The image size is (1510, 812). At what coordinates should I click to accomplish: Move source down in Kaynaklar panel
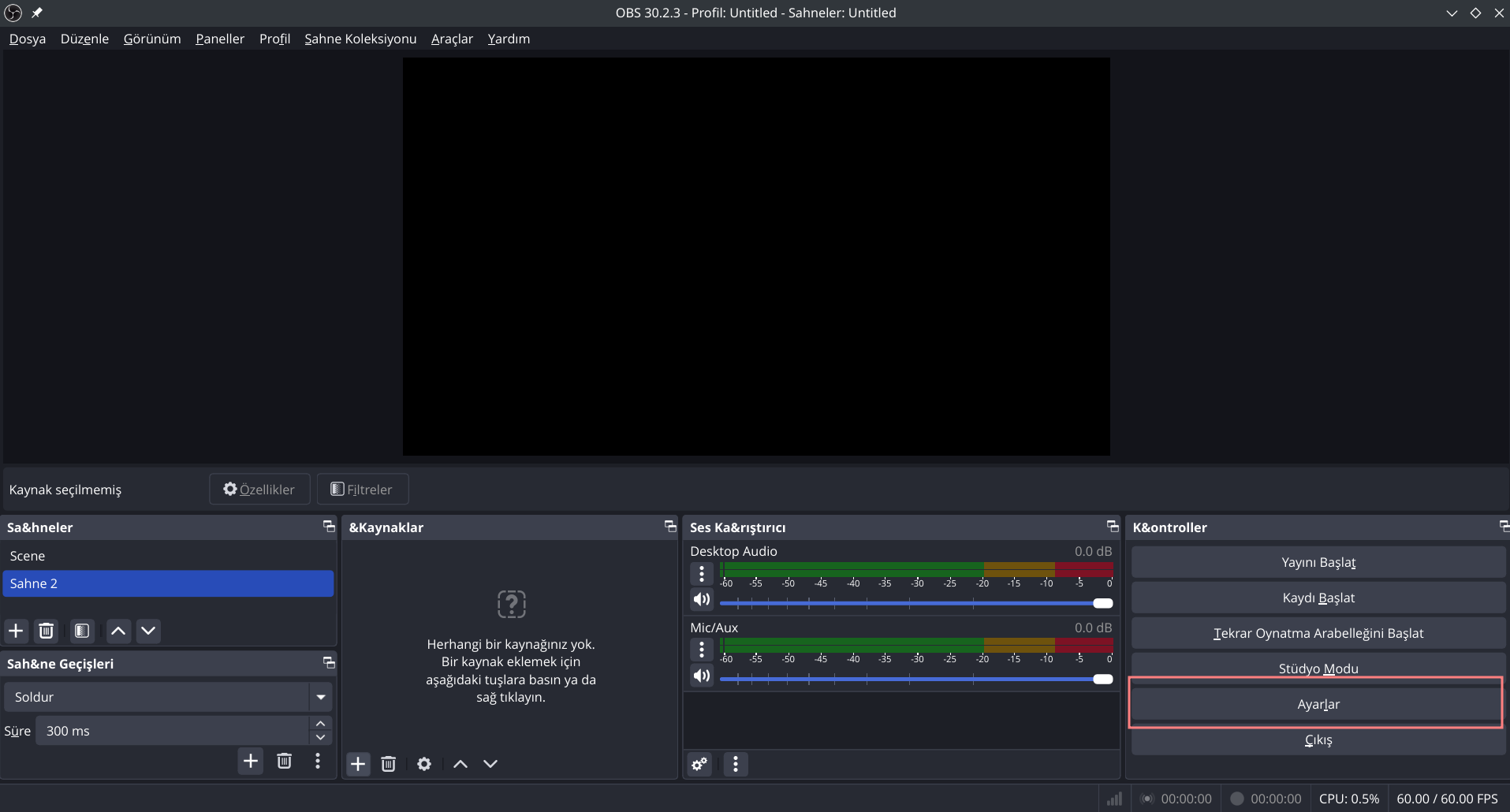click(x=490, y=764)
